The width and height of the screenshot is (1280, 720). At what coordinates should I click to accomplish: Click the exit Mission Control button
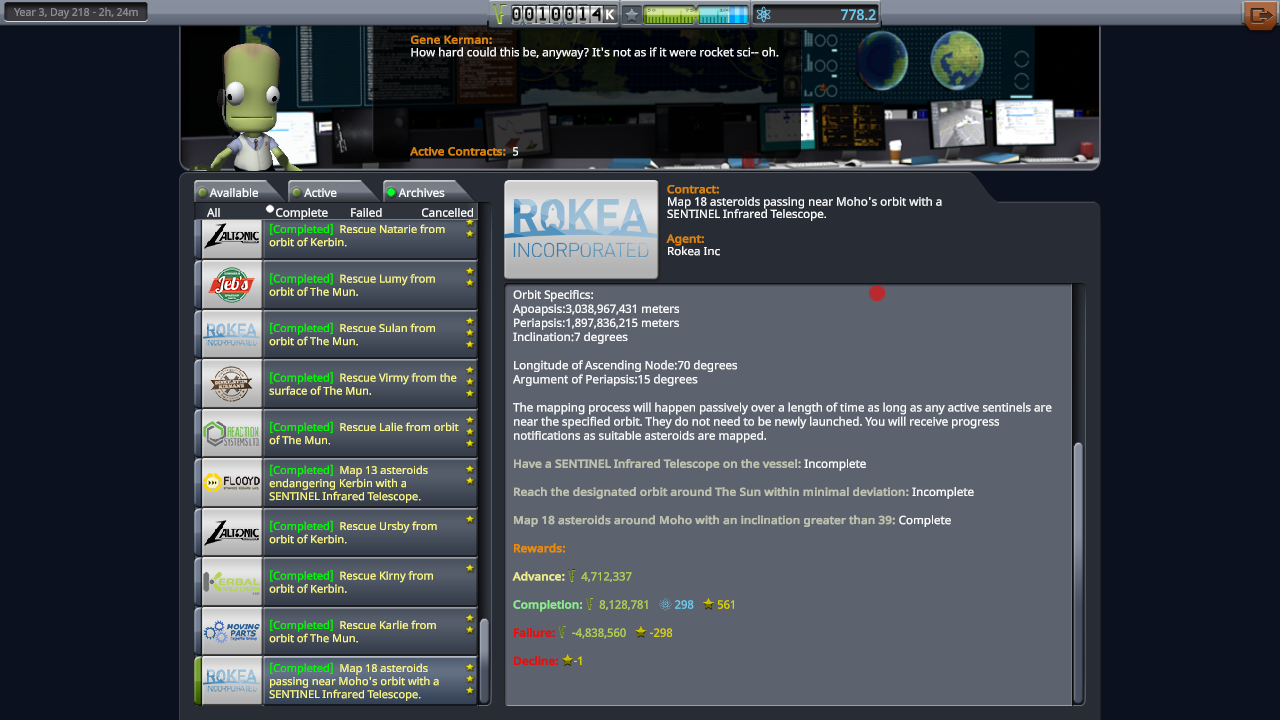[x=1259, y=15]
